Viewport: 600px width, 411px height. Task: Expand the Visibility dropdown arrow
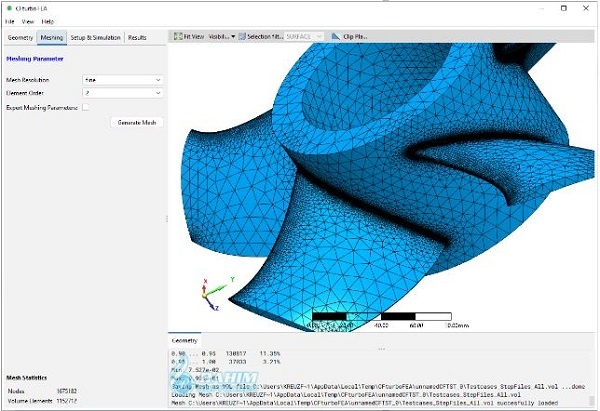pos(233,37)
